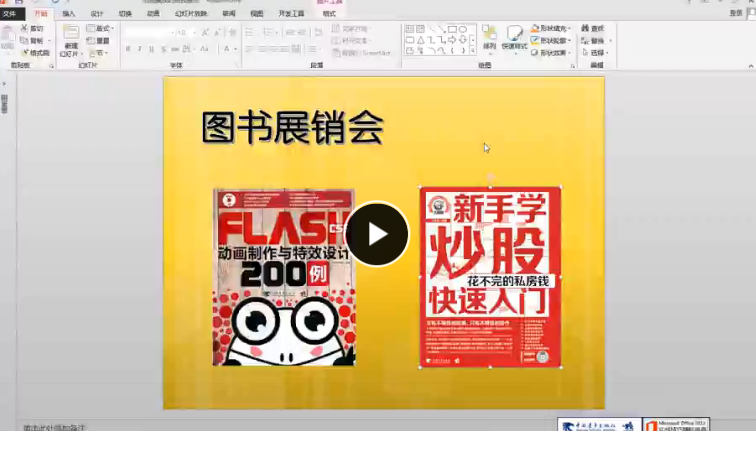Open the 选择 (Select) dropdown
Viewport: 756px width, 454px height.
point(596,53)
